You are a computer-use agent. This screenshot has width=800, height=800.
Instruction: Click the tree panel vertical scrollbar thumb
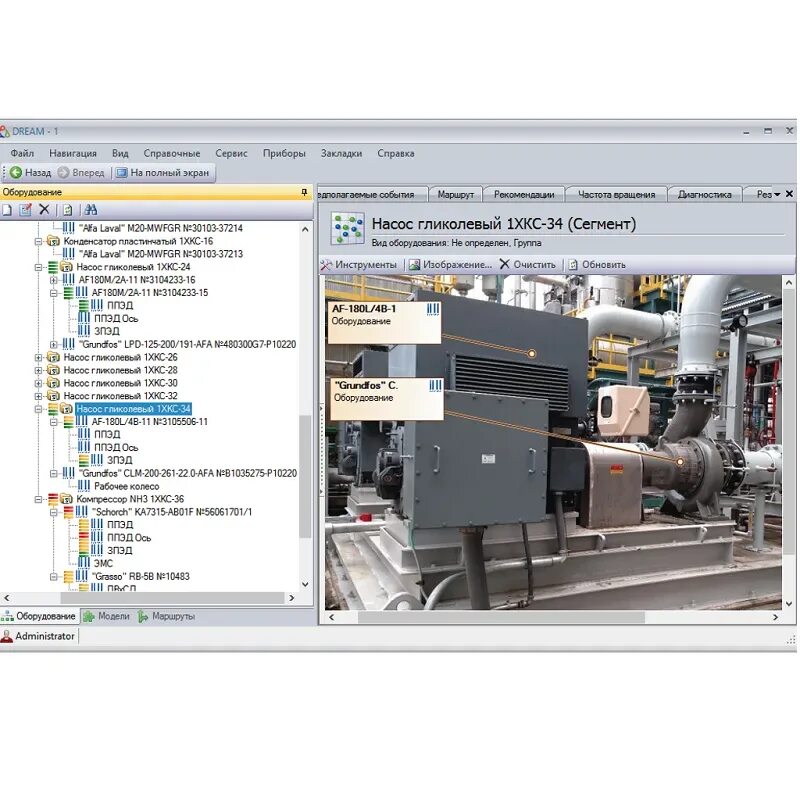coord(305,477)
